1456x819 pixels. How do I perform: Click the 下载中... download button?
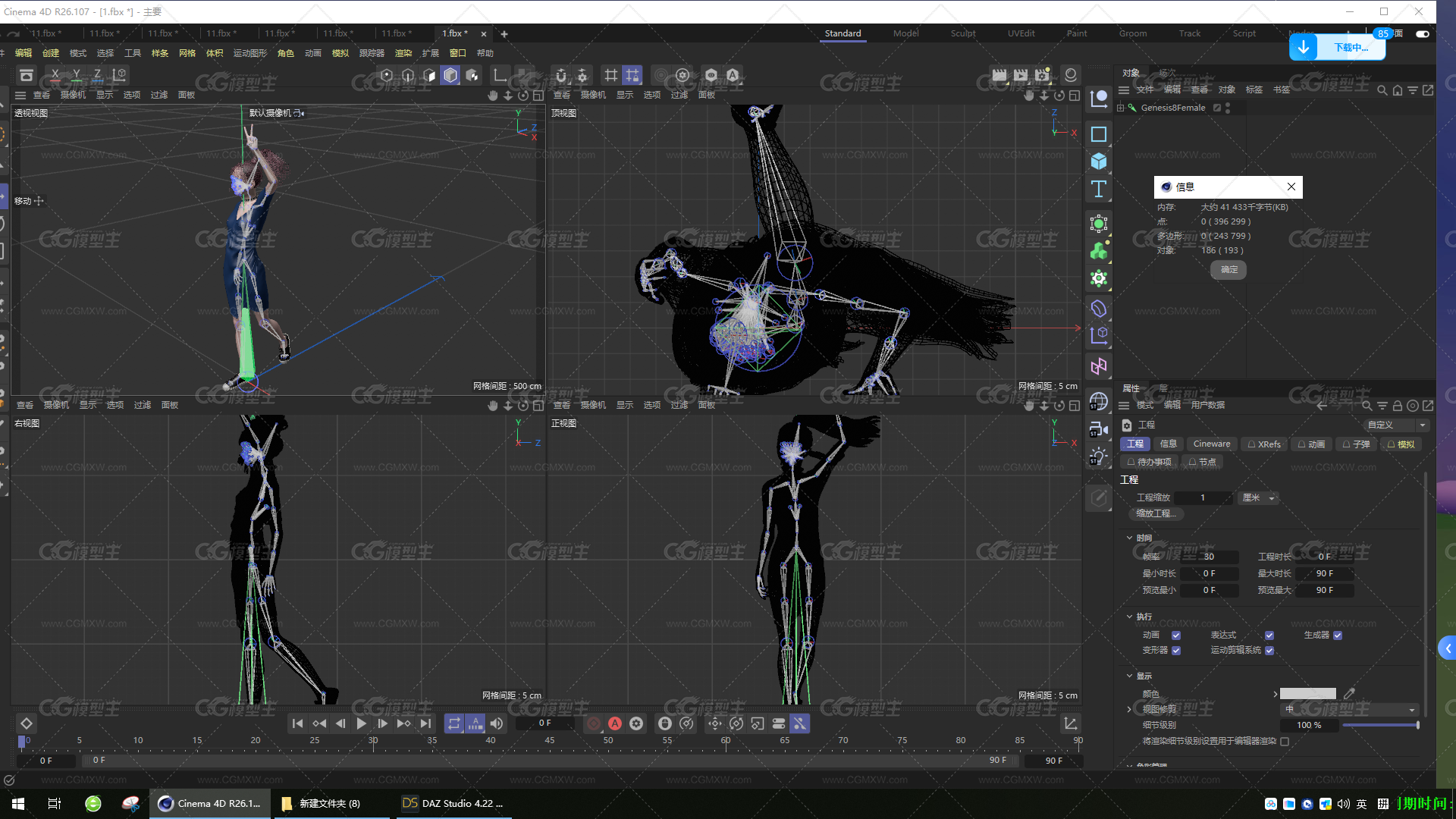(1337, 47)
